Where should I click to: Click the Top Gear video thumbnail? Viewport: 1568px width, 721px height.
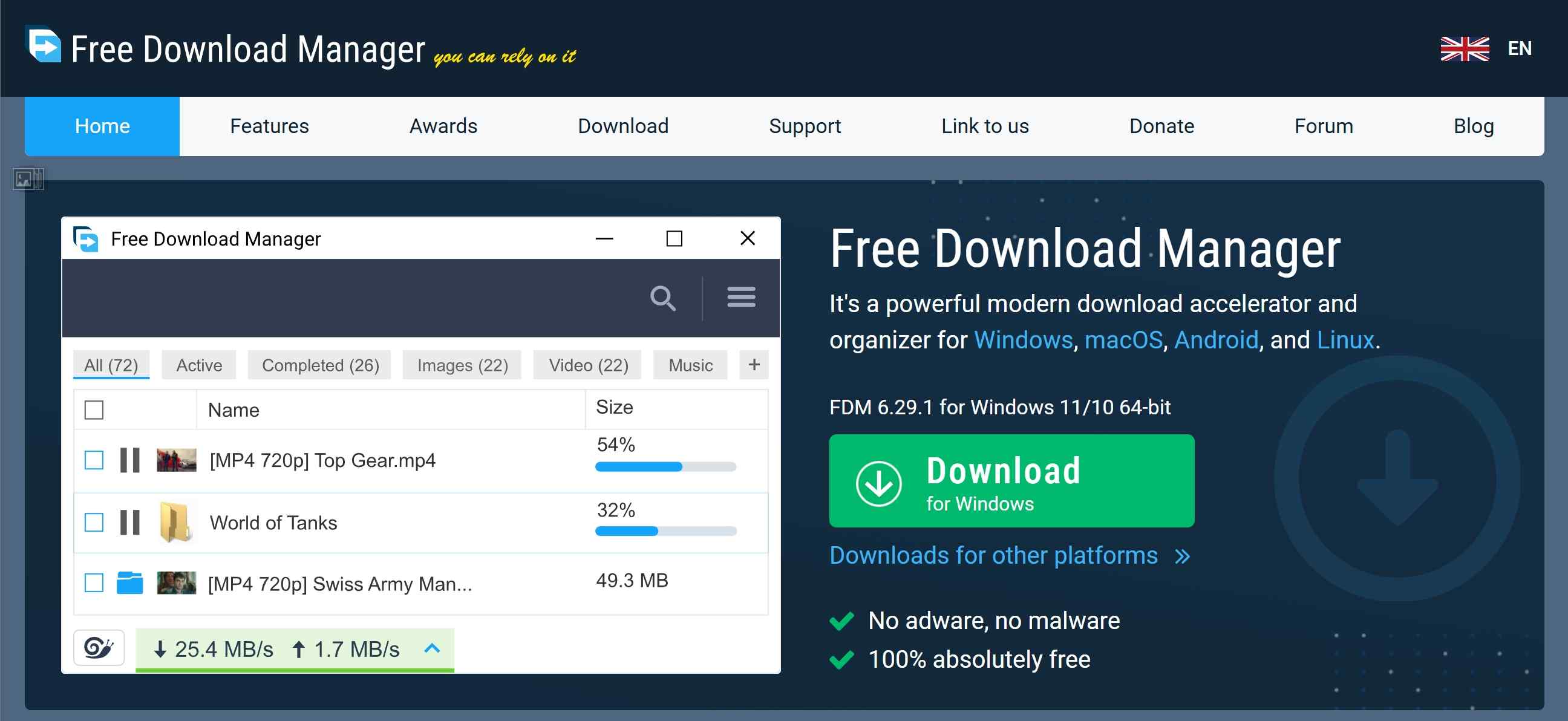[x=177, y=460]
